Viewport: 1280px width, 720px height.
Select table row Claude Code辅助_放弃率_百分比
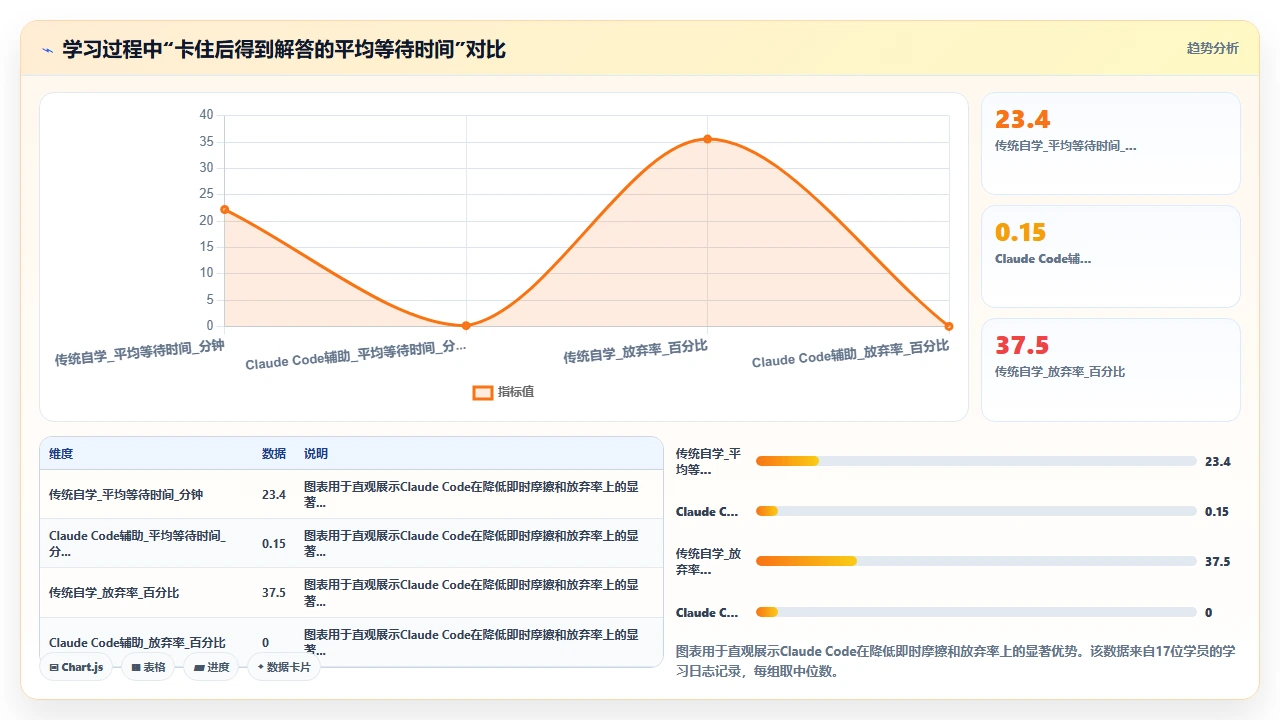(x=351, y=641)
